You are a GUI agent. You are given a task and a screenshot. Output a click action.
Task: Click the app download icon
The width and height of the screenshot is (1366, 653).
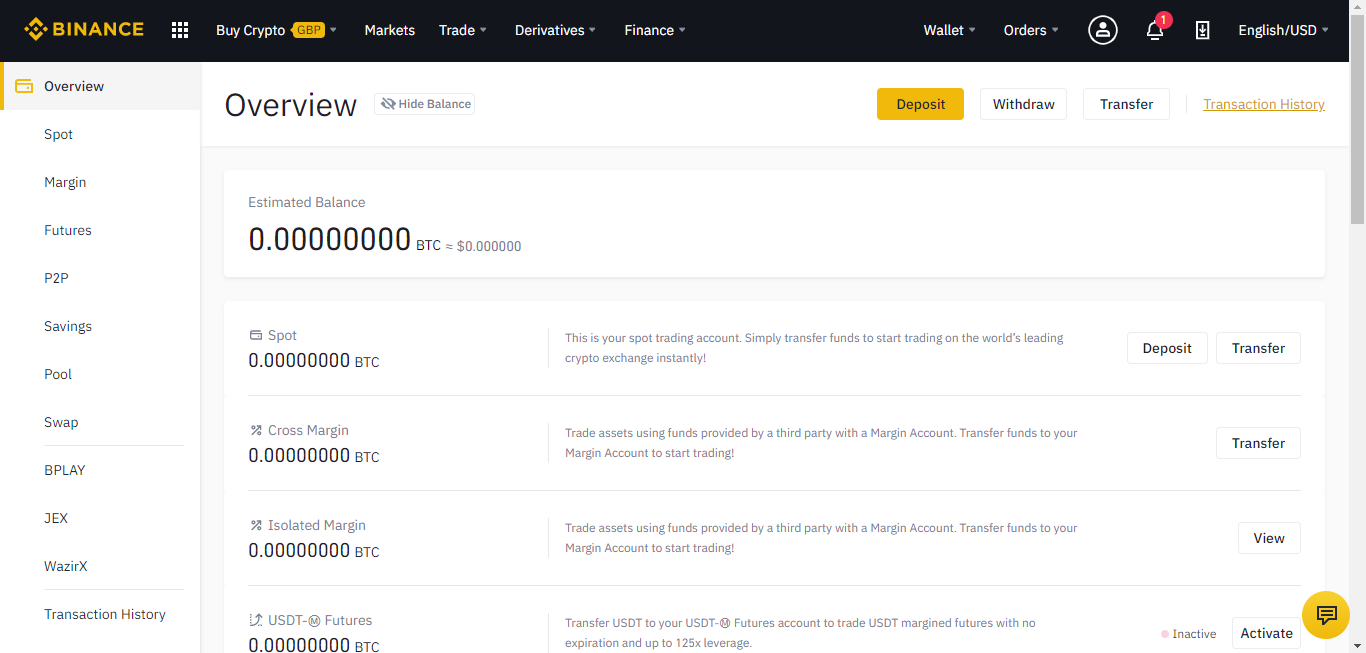pos(1203,30)
